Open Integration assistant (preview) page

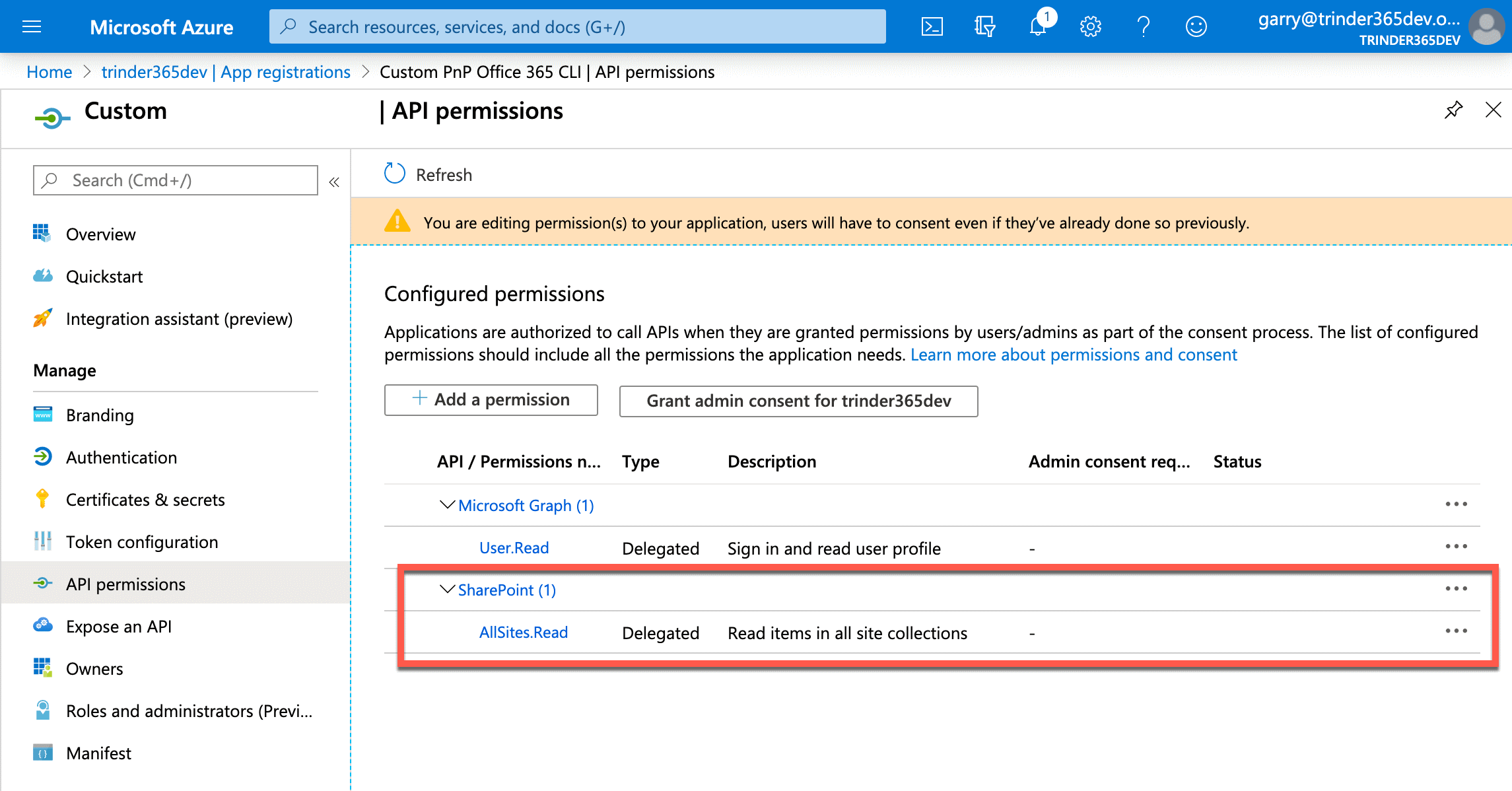(179, 319)
